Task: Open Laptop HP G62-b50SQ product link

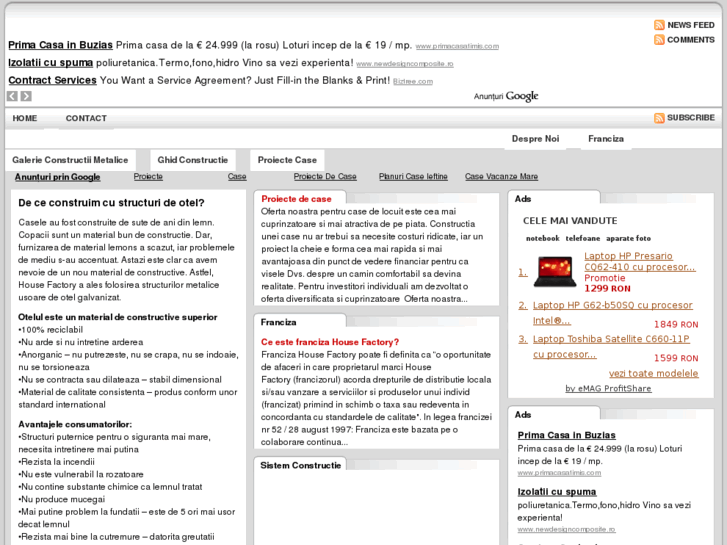Action: [x=612, y=313]
